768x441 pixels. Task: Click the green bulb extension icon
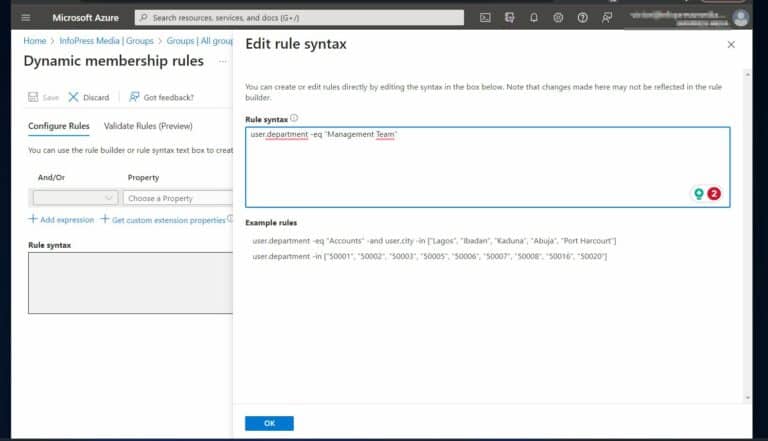pos(699,194)
